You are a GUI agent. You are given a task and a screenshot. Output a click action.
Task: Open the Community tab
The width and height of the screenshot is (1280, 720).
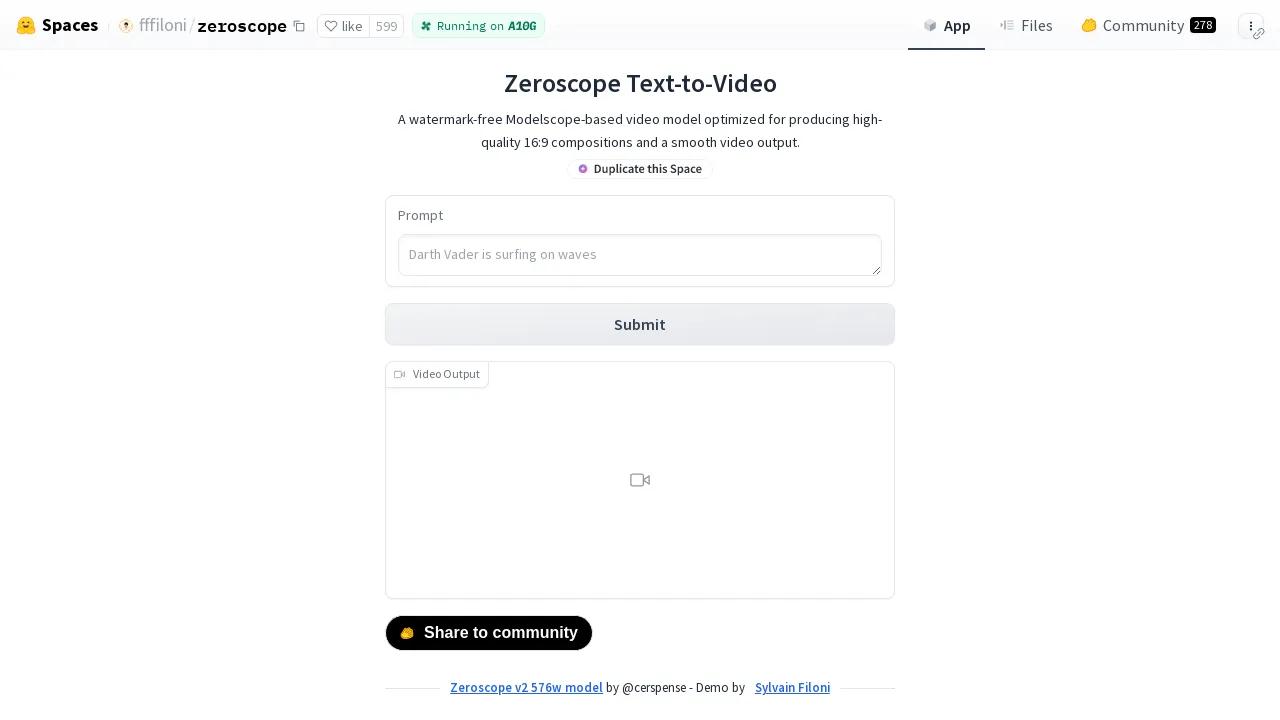click(x=1147, y=26)
